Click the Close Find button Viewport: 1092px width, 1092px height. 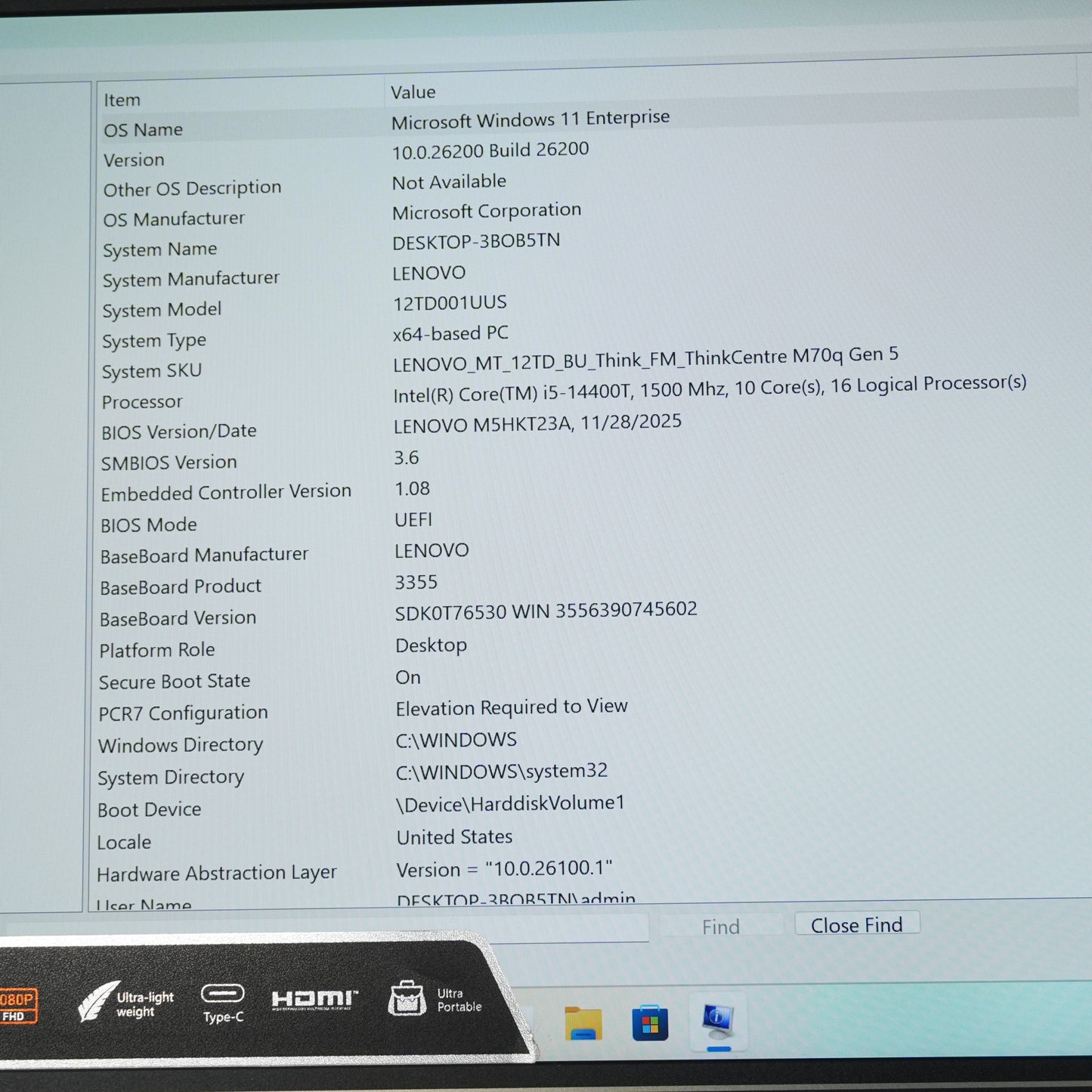(x=857, y=924)
